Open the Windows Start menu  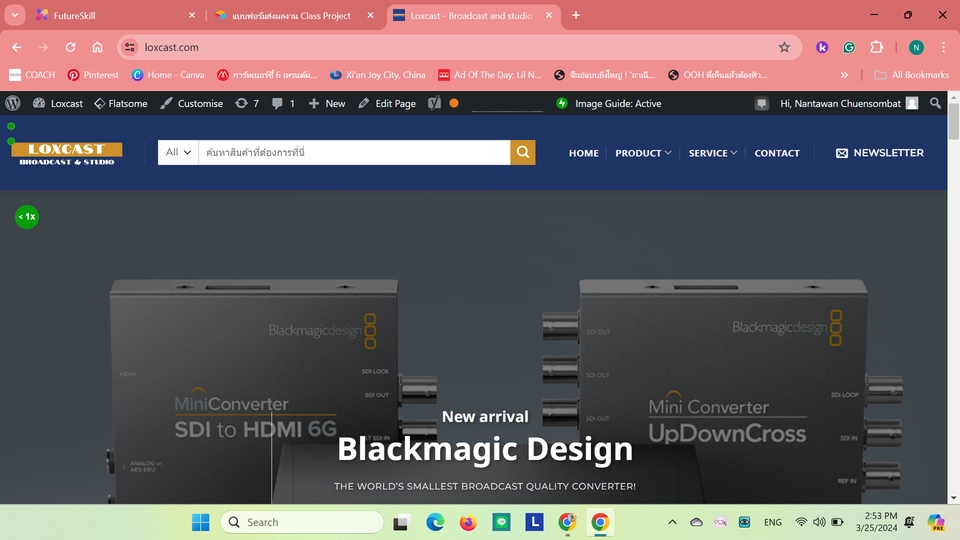coord(201,522)
